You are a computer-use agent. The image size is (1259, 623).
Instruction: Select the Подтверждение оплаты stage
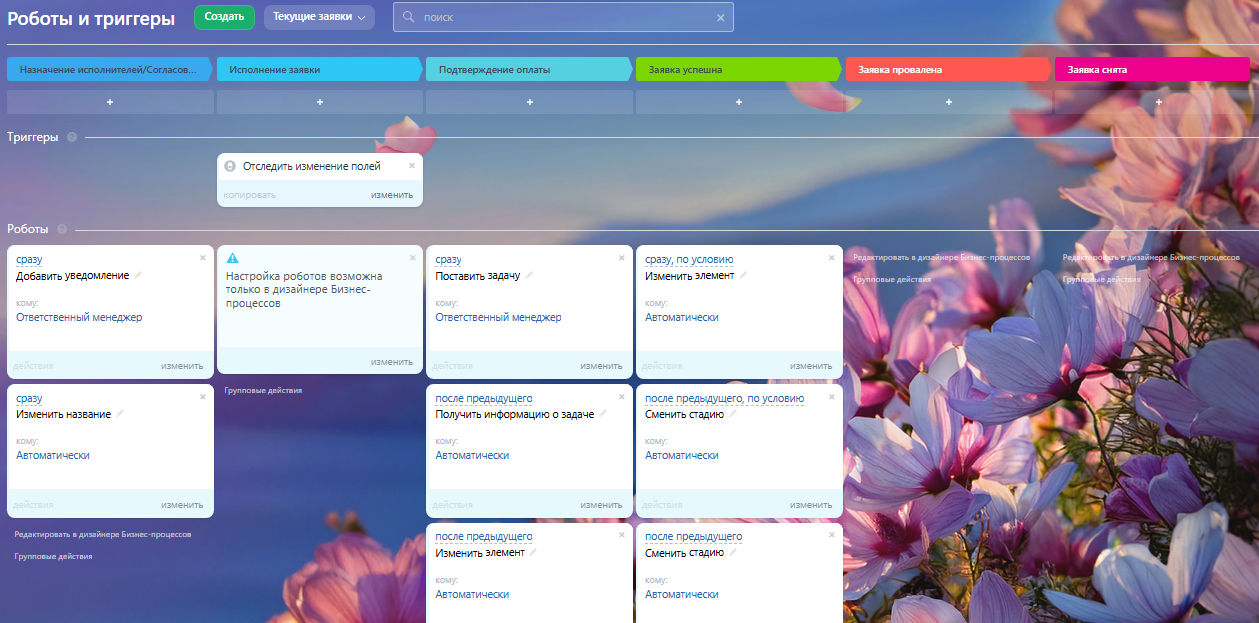coord(529,70)
